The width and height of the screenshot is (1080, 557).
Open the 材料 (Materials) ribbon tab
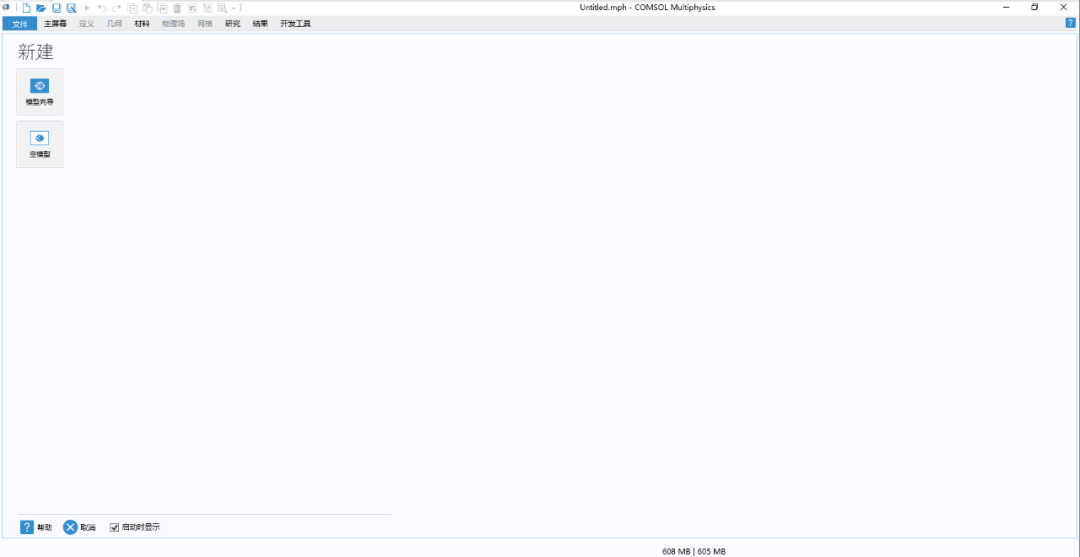142,23
